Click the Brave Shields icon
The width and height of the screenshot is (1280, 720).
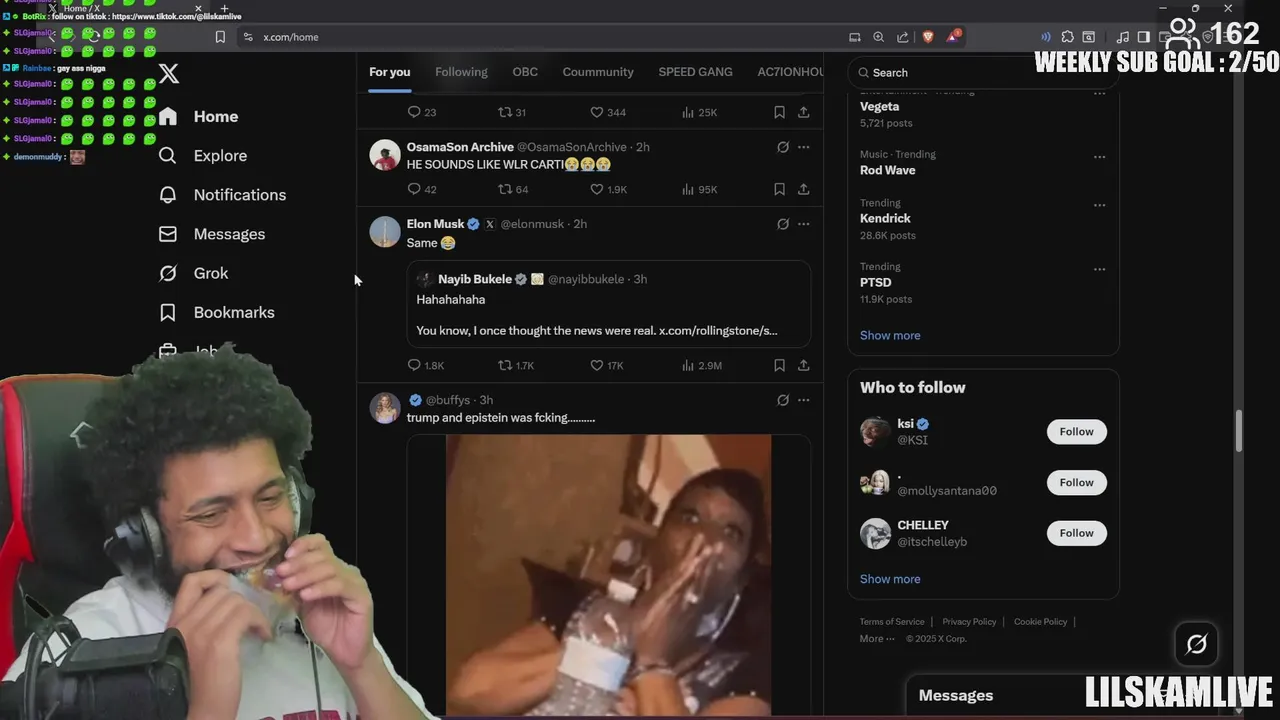[927, 37]
